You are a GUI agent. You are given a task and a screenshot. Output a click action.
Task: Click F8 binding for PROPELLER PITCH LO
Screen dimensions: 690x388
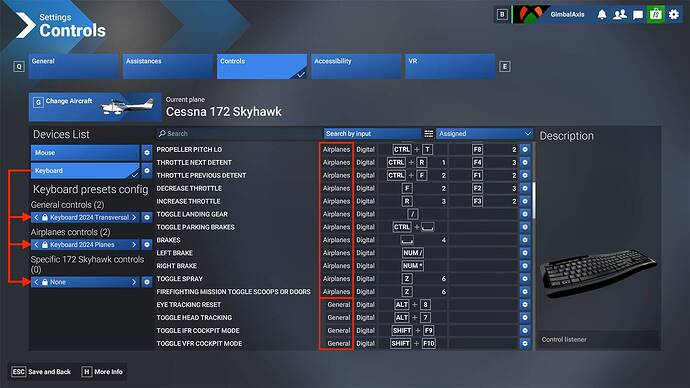(x=477, y=150)
